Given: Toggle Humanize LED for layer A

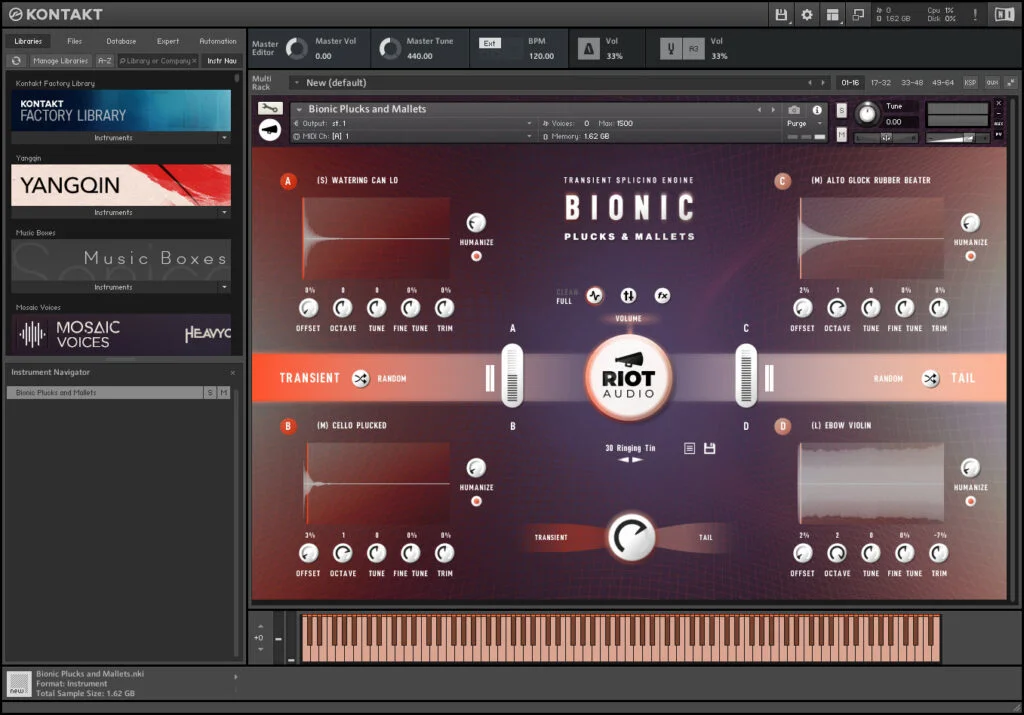Looking at the screenshot, I should pos(477,257).
